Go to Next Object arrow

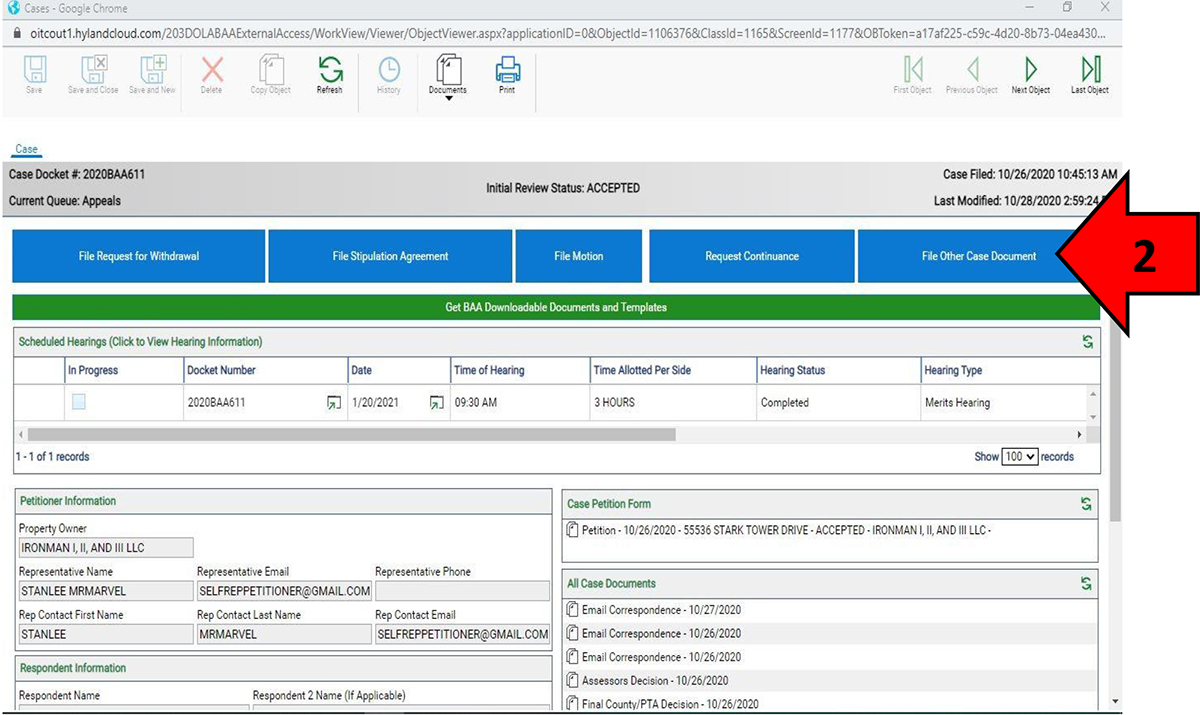coord(1030,73)
